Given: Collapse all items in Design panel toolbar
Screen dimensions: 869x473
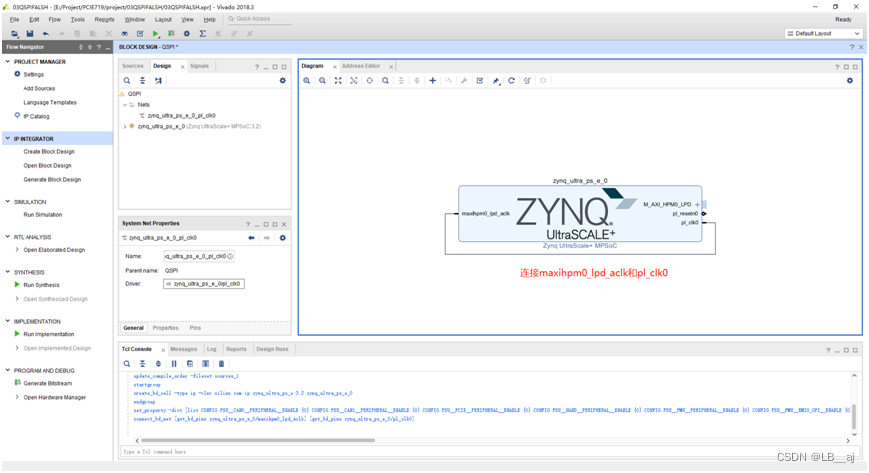Looking at the screenshot, I should tap(142, 80).
